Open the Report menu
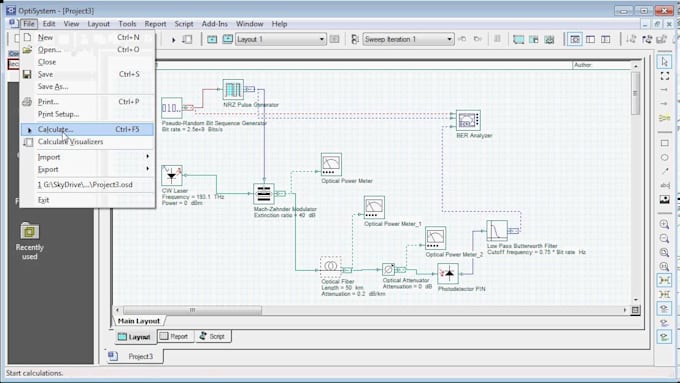 (x=155, y=24)
